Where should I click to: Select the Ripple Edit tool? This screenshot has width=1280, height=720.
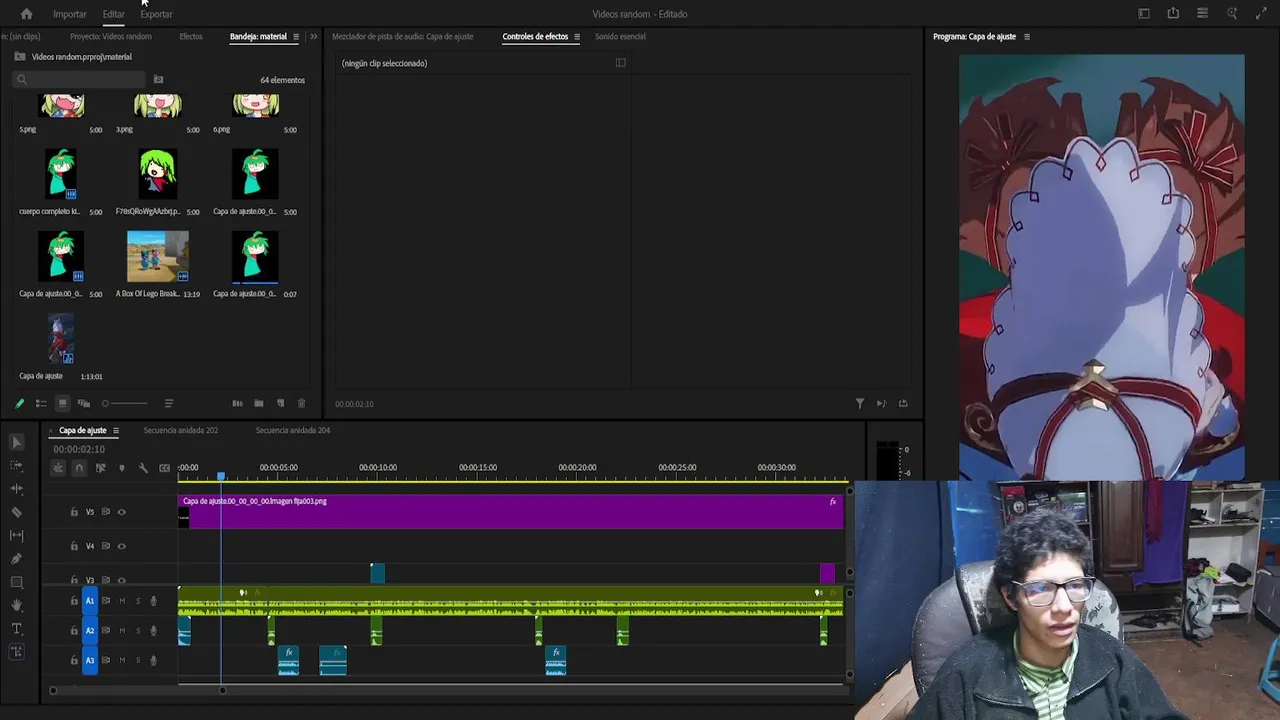tap(16, 489)
